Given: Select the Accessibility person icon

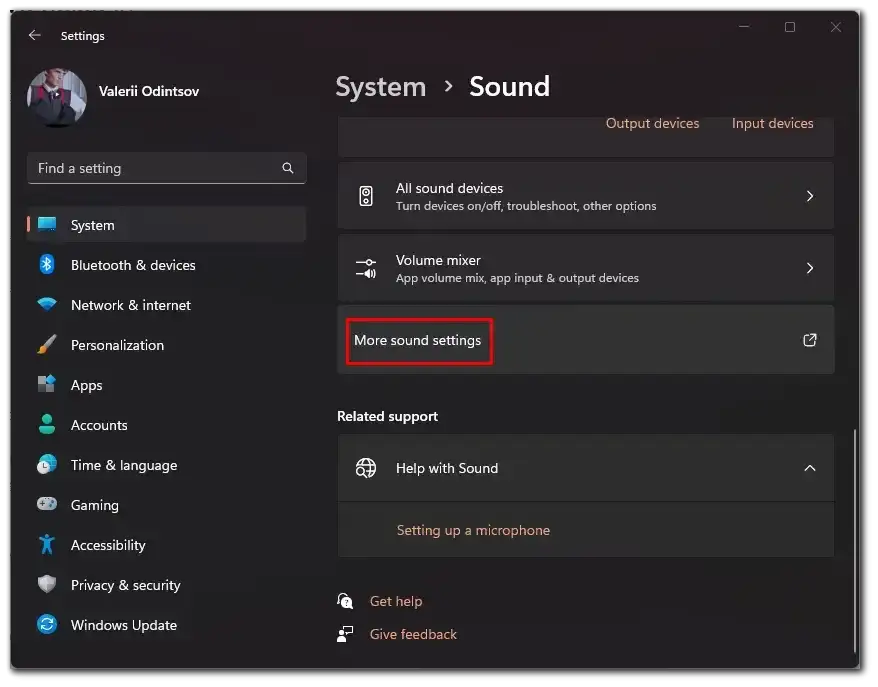Looking at the screenshot, I should [47, 545].
